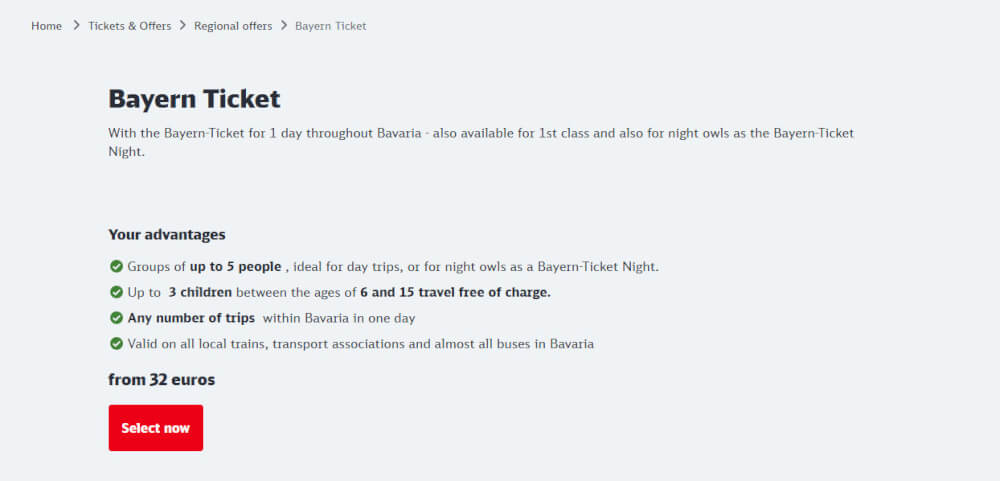Click the chevron after Tickets & Offers breadcrumb
The height and width of the screenshot is (481, 1000).
[x=183, y=26]
